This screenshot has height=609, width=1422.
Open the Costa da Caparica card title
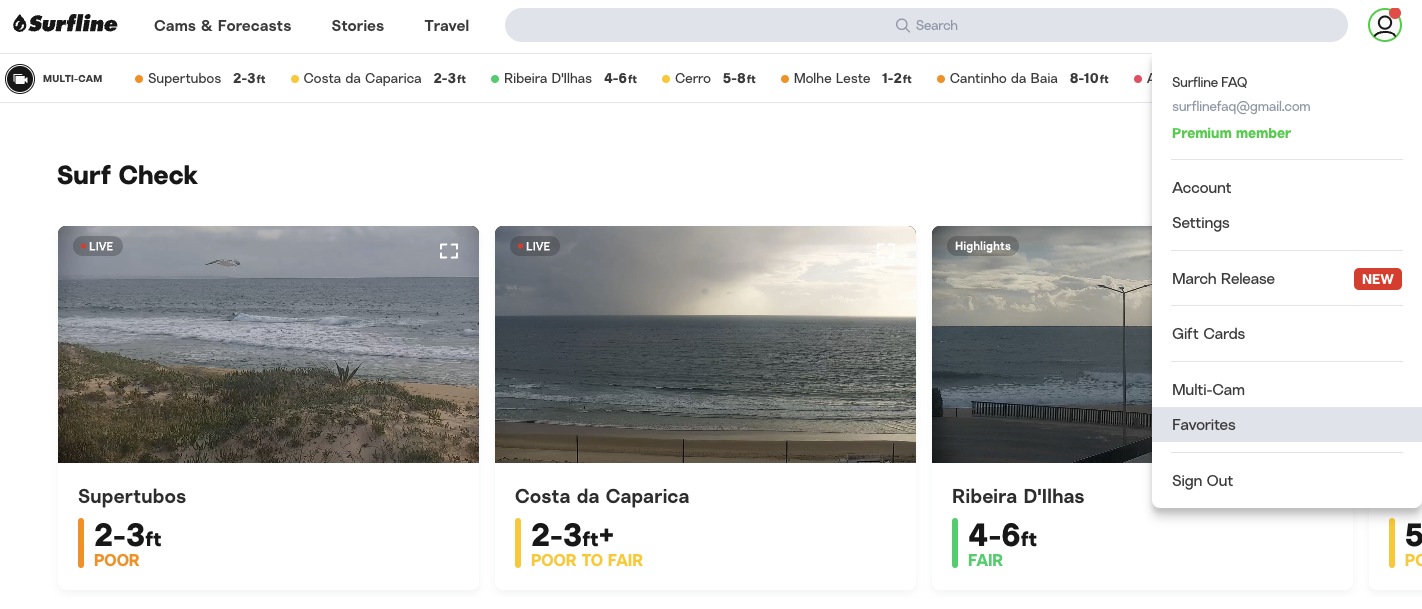(602, 497)
